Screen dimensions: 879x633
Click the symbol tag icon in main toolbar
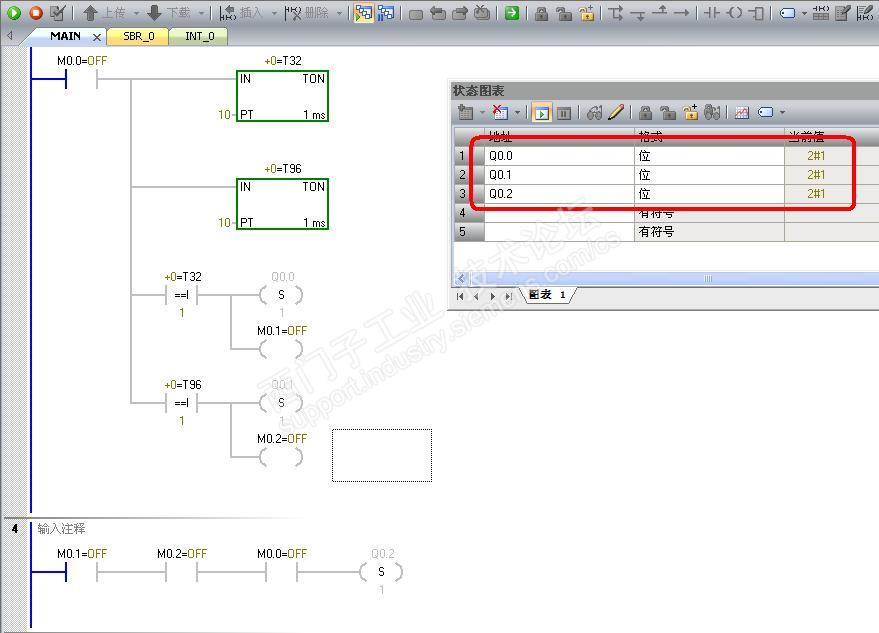pyautogui.click(x=787, y=12)
